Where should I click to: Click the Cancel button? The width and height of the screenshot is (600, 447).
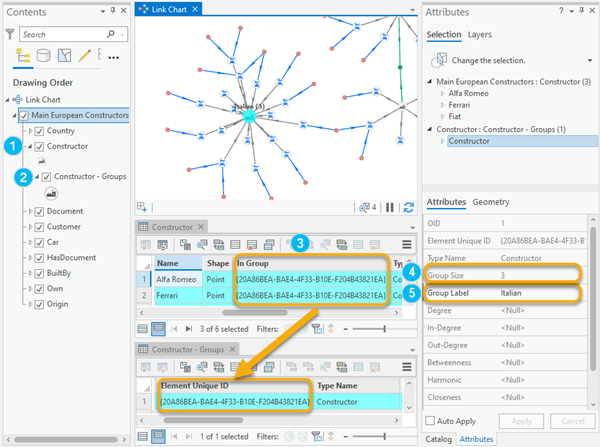point(573,420)
